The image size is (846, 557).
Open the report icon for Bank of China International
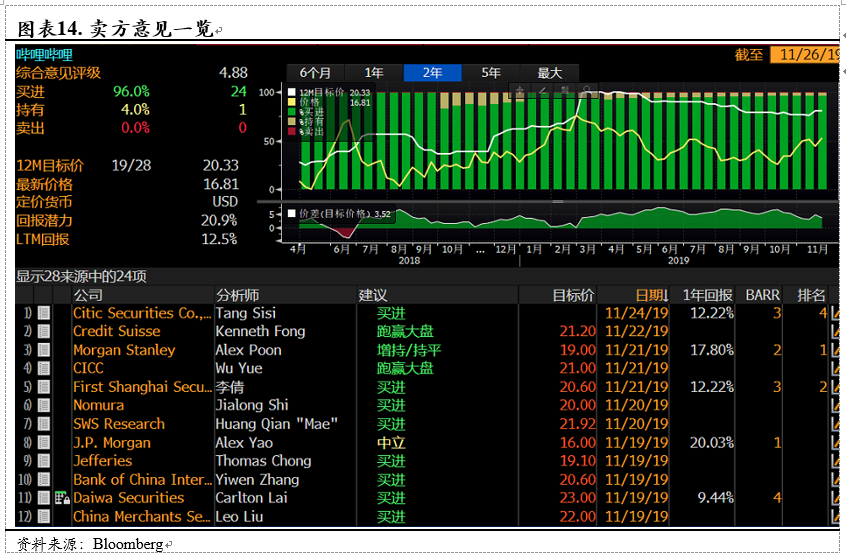click(44, 479)
